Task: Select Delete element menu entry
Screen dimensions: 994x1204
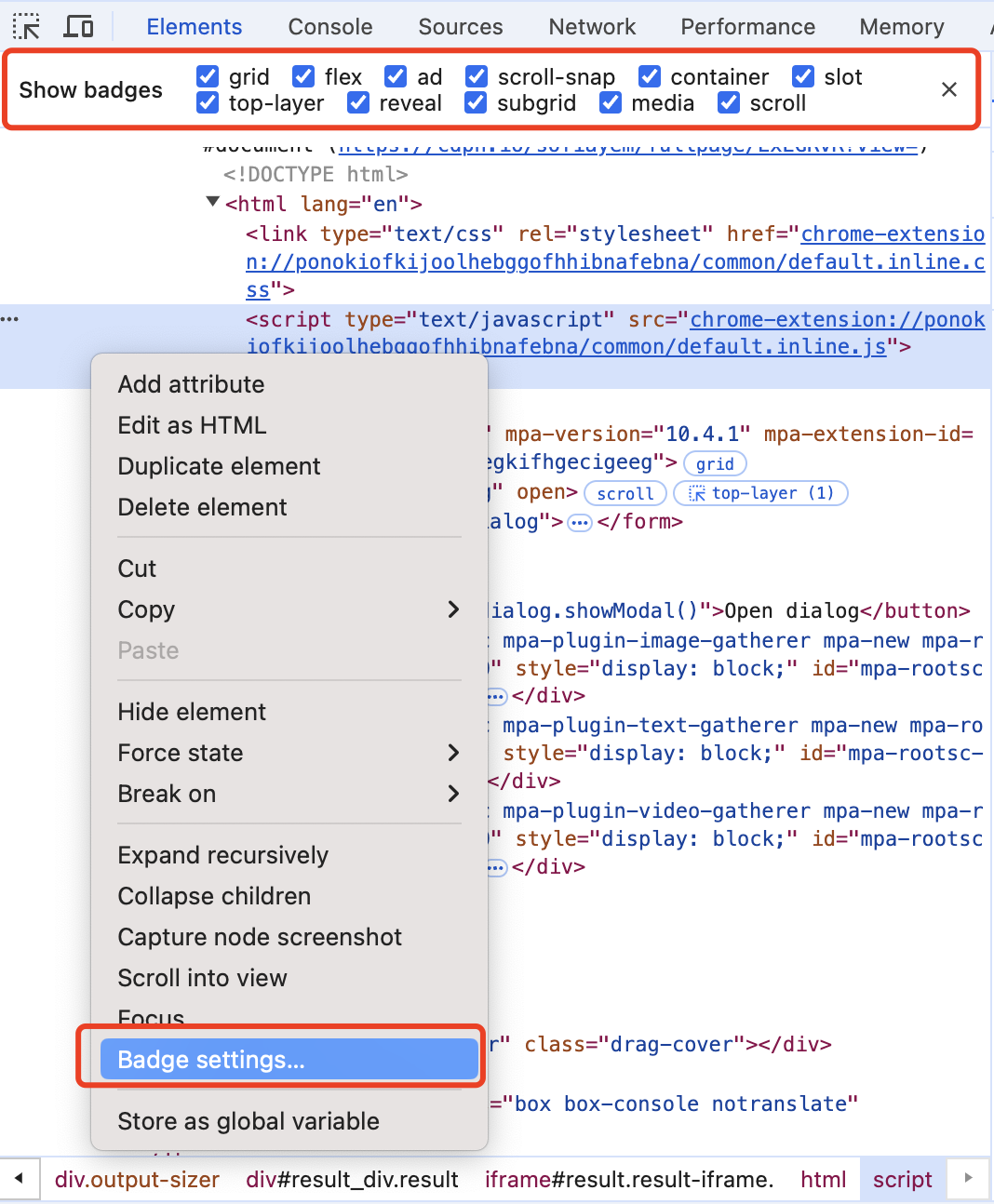Action: [289, 507]
